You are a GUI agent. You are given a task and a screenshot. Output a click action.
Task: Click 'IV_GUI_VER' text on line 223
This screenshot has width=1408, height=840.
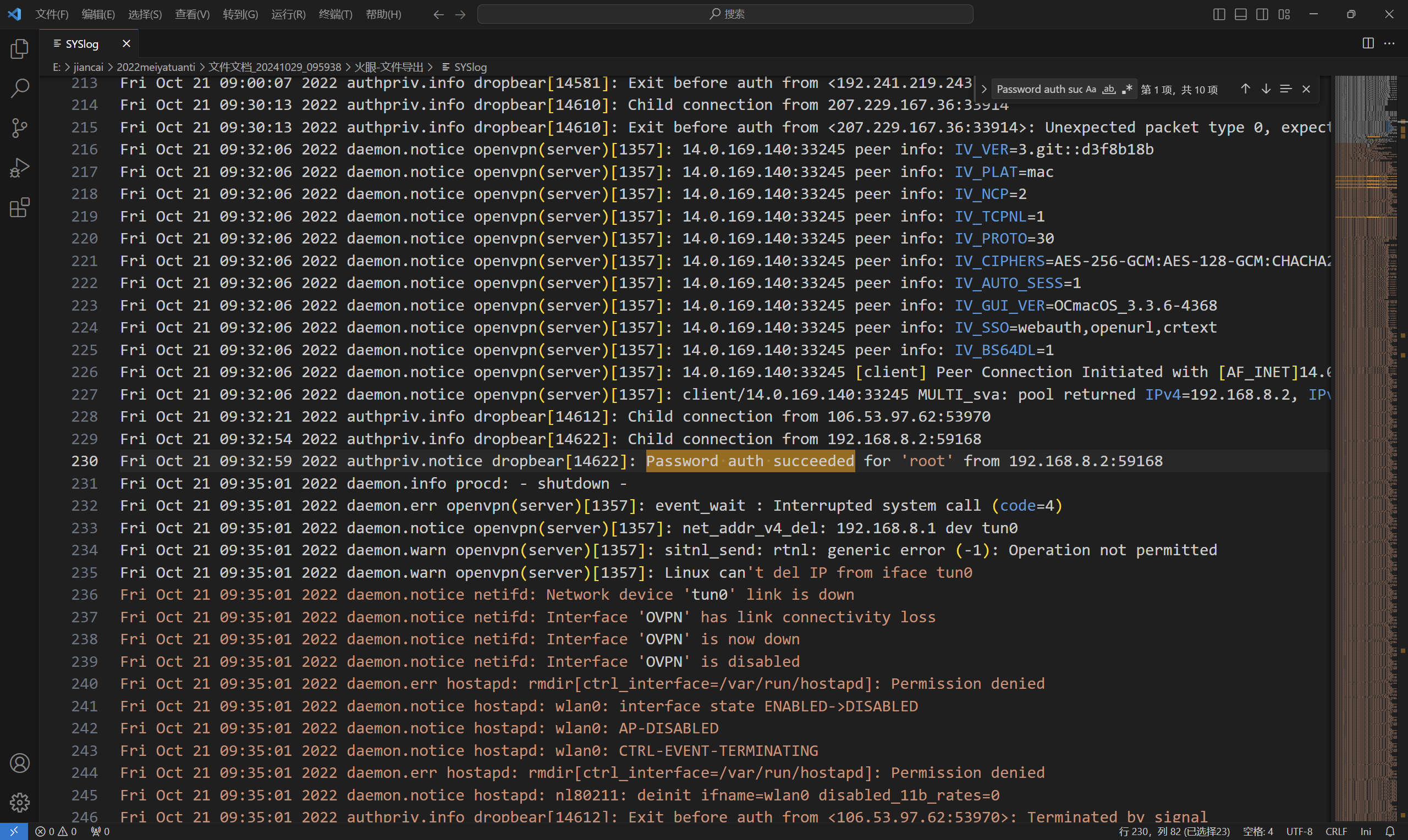pos(1000,306)
